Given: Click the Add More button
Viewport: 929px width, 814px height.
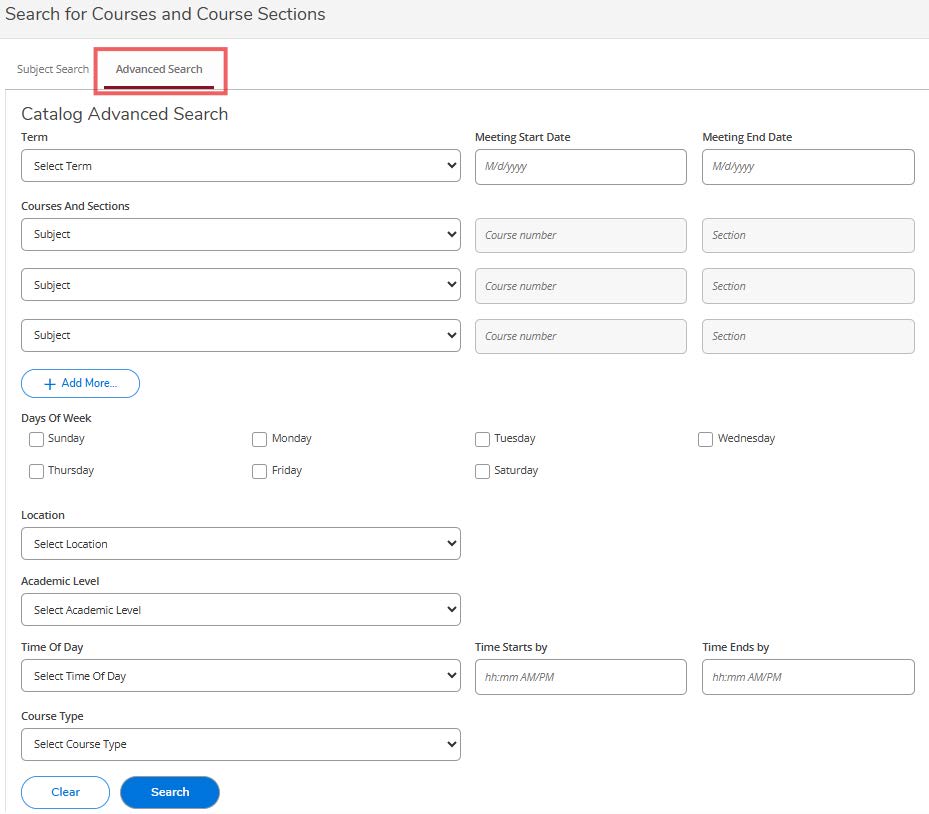Looking at the screenshot, I should [x=81, y=383].
